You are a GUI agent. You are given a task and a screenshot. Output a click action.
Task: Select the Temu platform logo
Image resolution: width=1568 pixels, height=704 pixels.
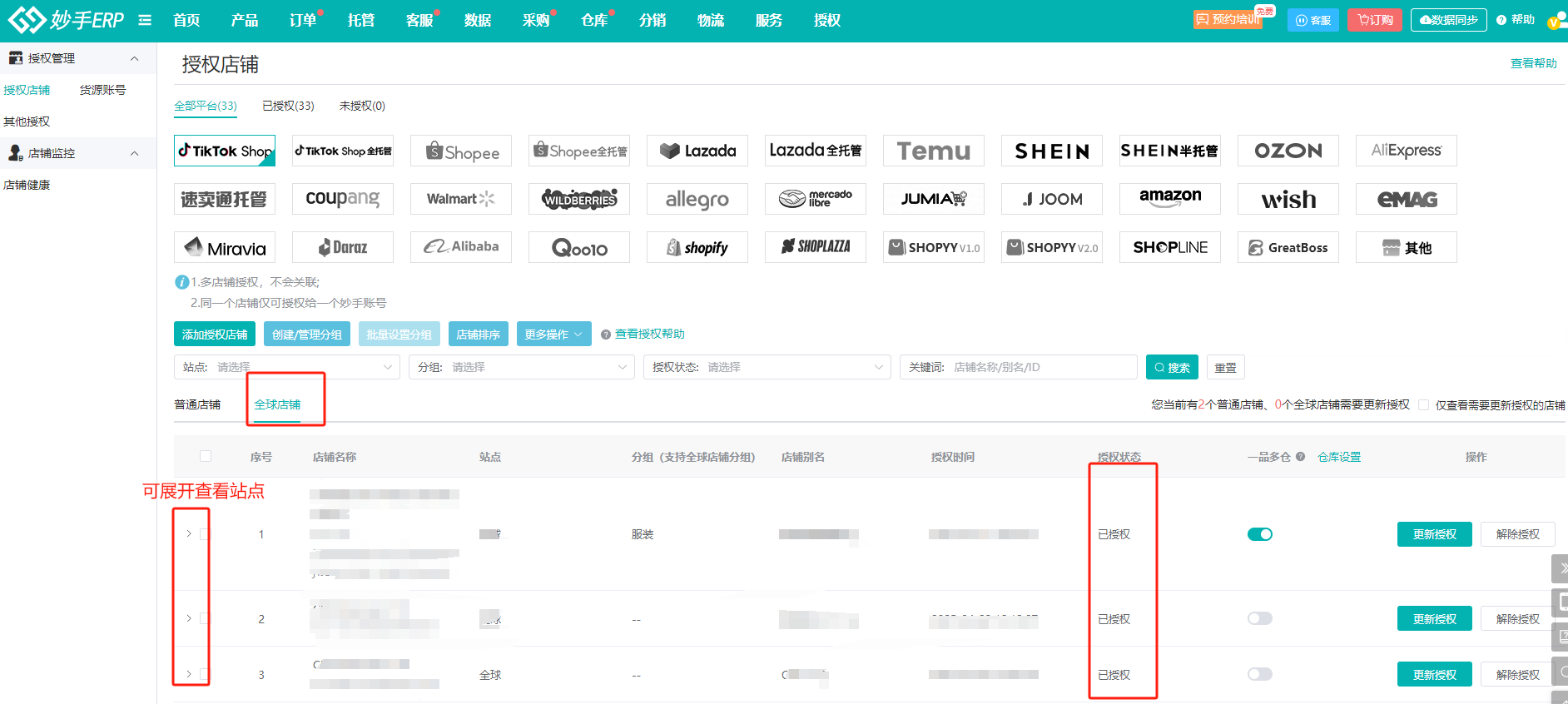(934, 151)
